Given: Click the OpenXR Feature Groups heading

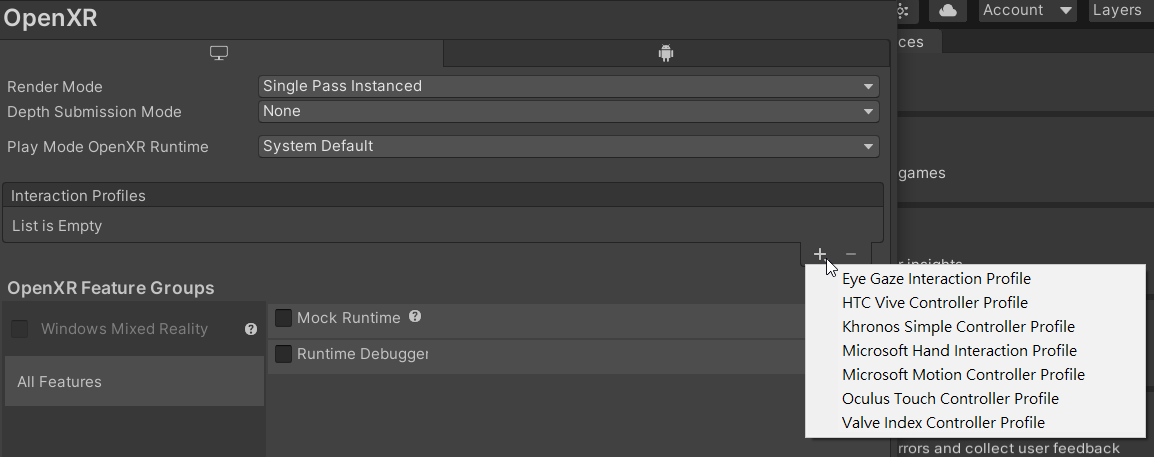Looking at the screenshot, I should coord(111,288).
